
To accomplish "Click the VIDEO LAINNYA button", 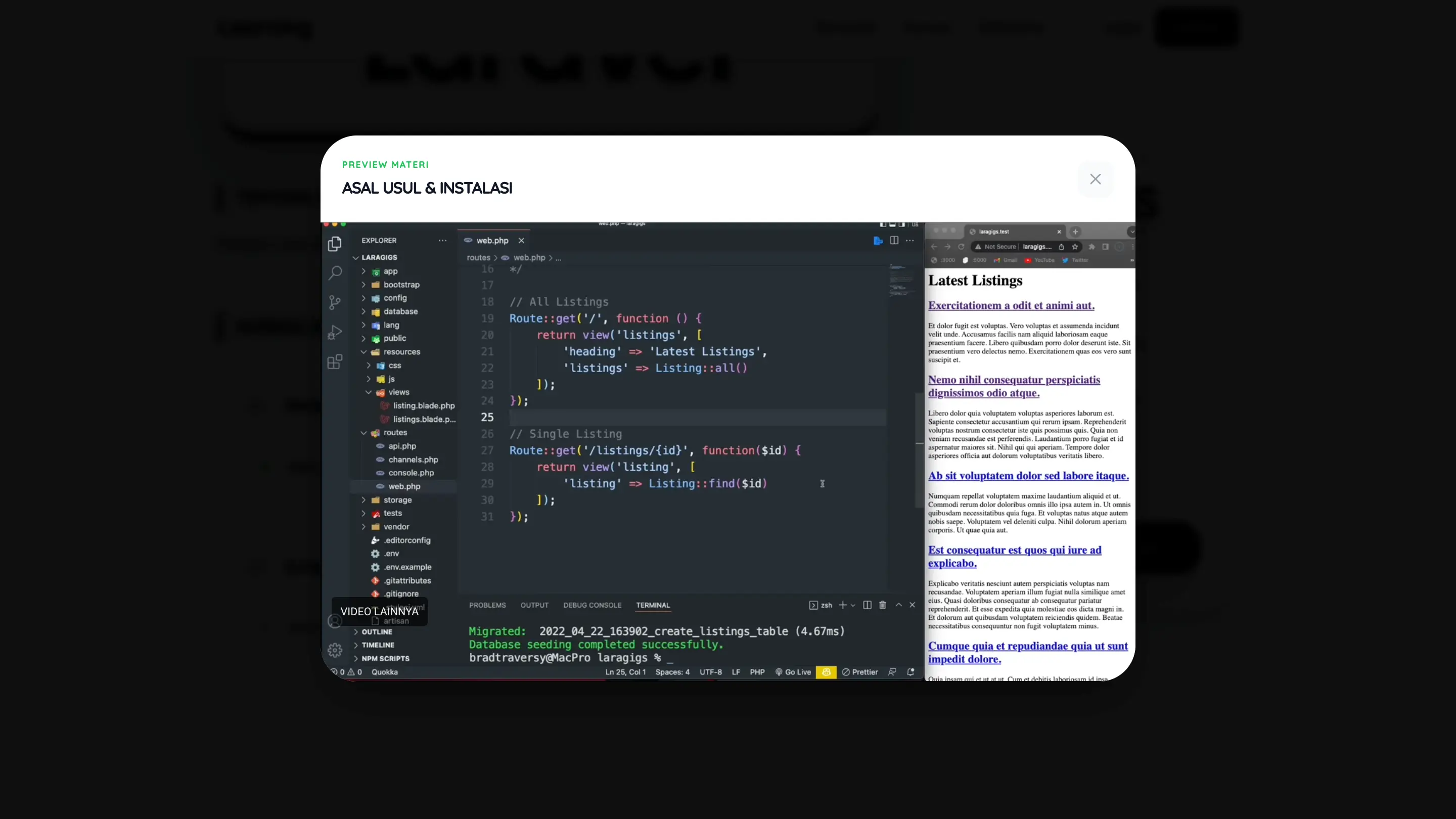I will tap(379, 612).
